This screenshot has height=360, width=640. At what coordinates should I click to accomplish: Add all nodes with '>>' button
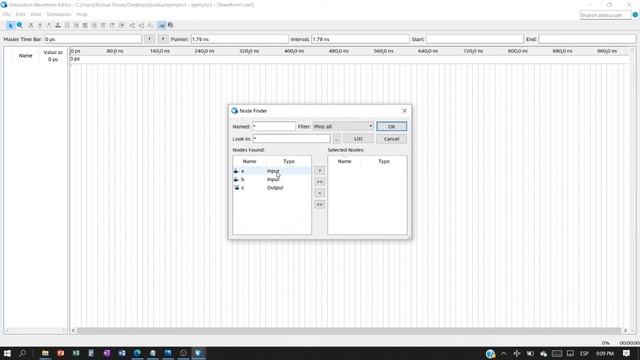tap(320, 182)
